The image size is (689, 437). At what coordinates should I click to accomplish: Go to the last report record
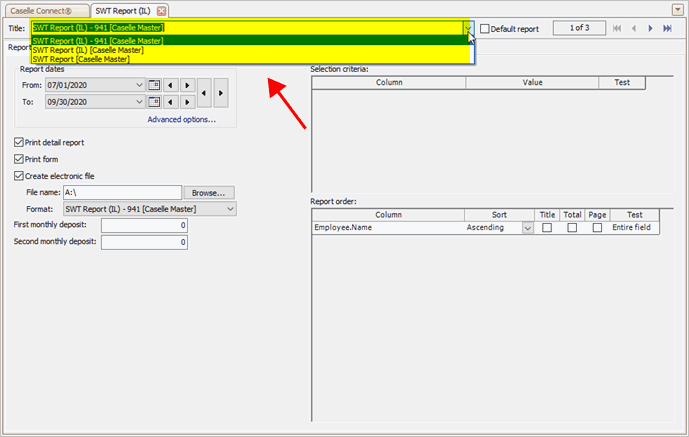(667, 29)
